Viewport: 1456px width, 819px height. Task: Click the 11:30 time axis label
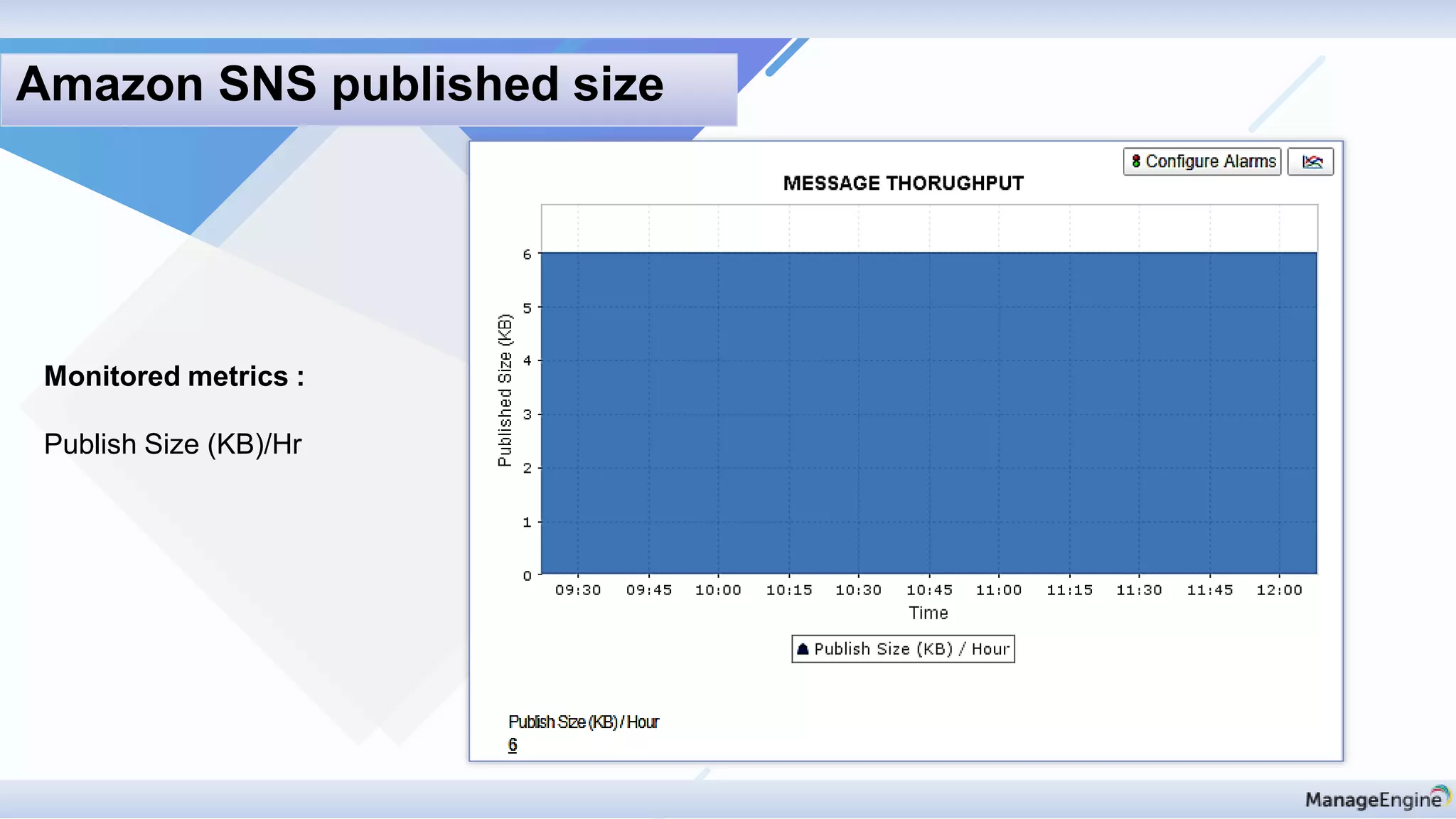(1139, 590)
